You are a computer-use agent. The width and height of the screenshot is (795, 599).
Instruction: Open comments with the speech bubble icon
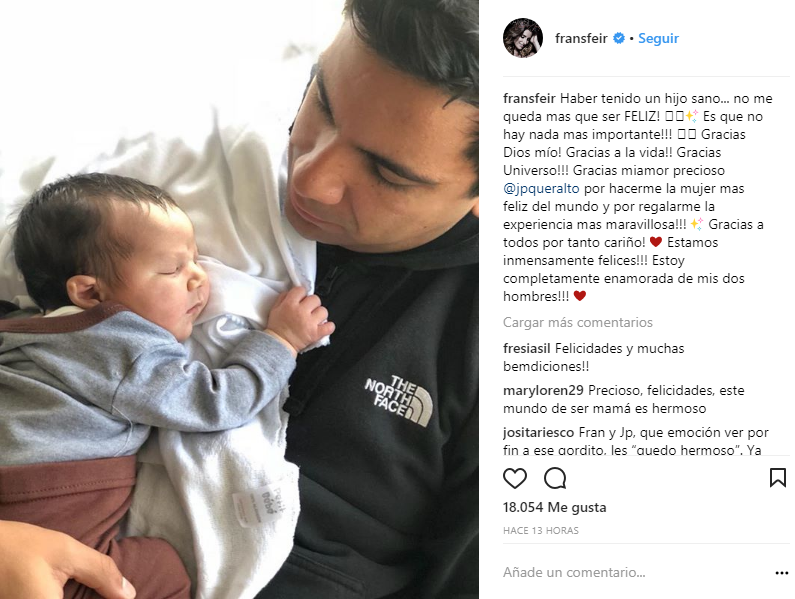coord(555,478)
